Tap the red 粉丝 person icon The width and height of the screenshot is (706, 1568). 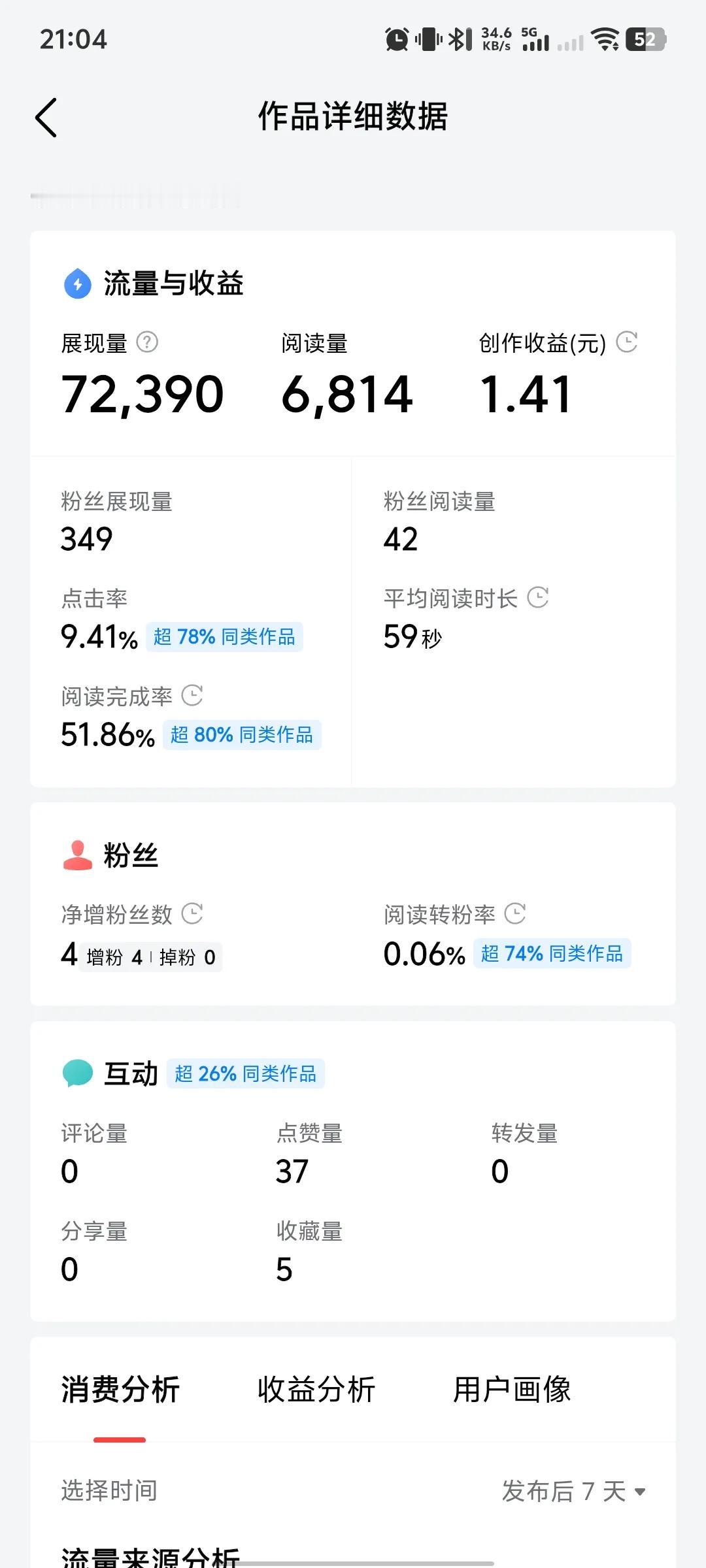(x=77, y=855)
